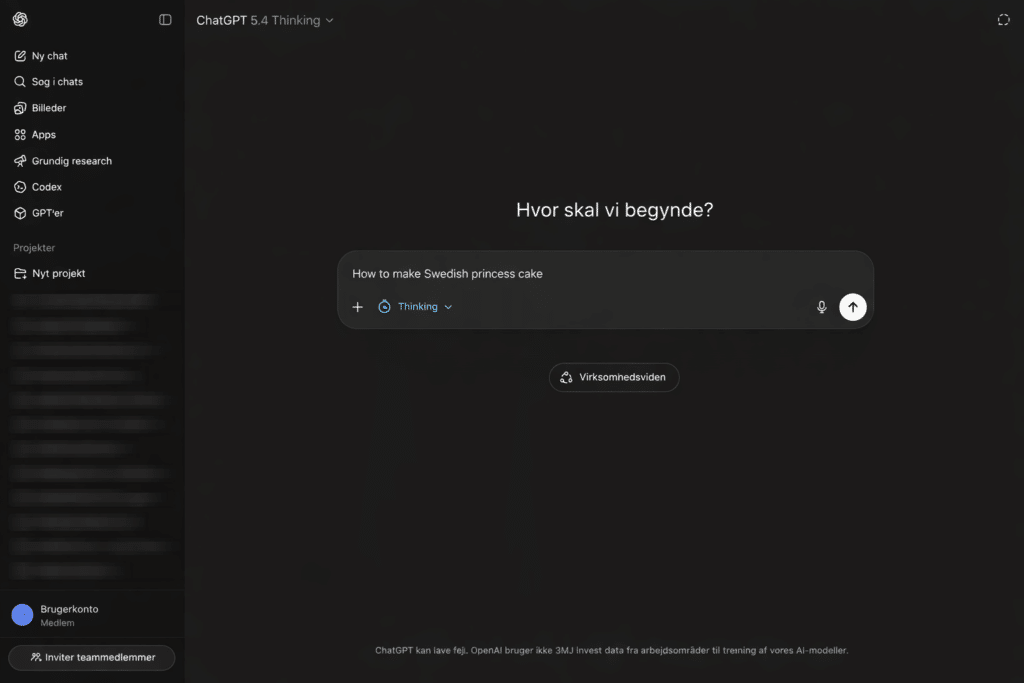Open the temporary chat icon top right
Image resolution: width=1024 pixels, height=683 pixels.
click(x=1003, y=19)
